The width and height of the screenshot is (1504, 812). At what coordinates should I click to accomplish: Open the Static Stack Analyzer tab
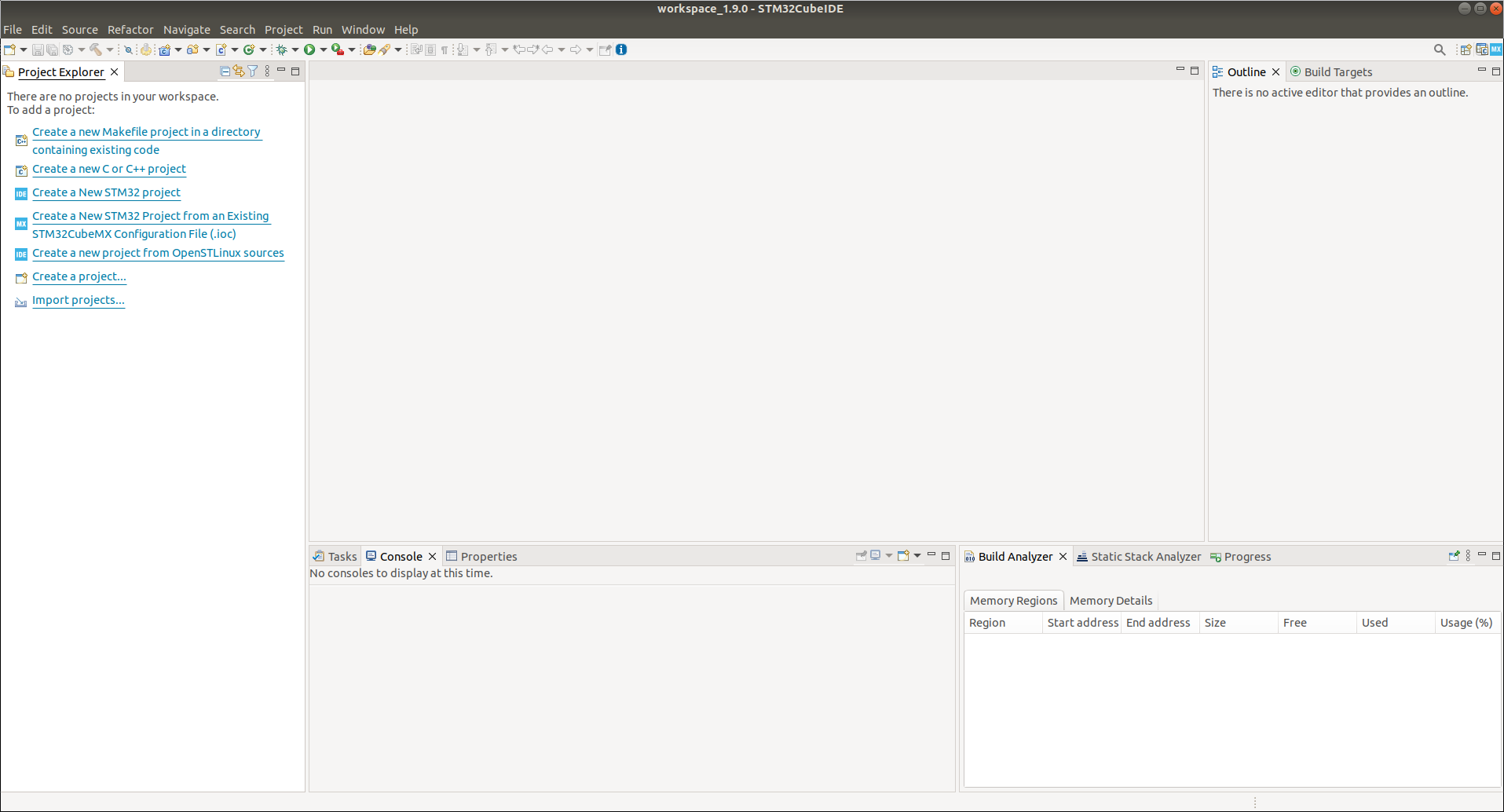click(x=1139, y=556)
